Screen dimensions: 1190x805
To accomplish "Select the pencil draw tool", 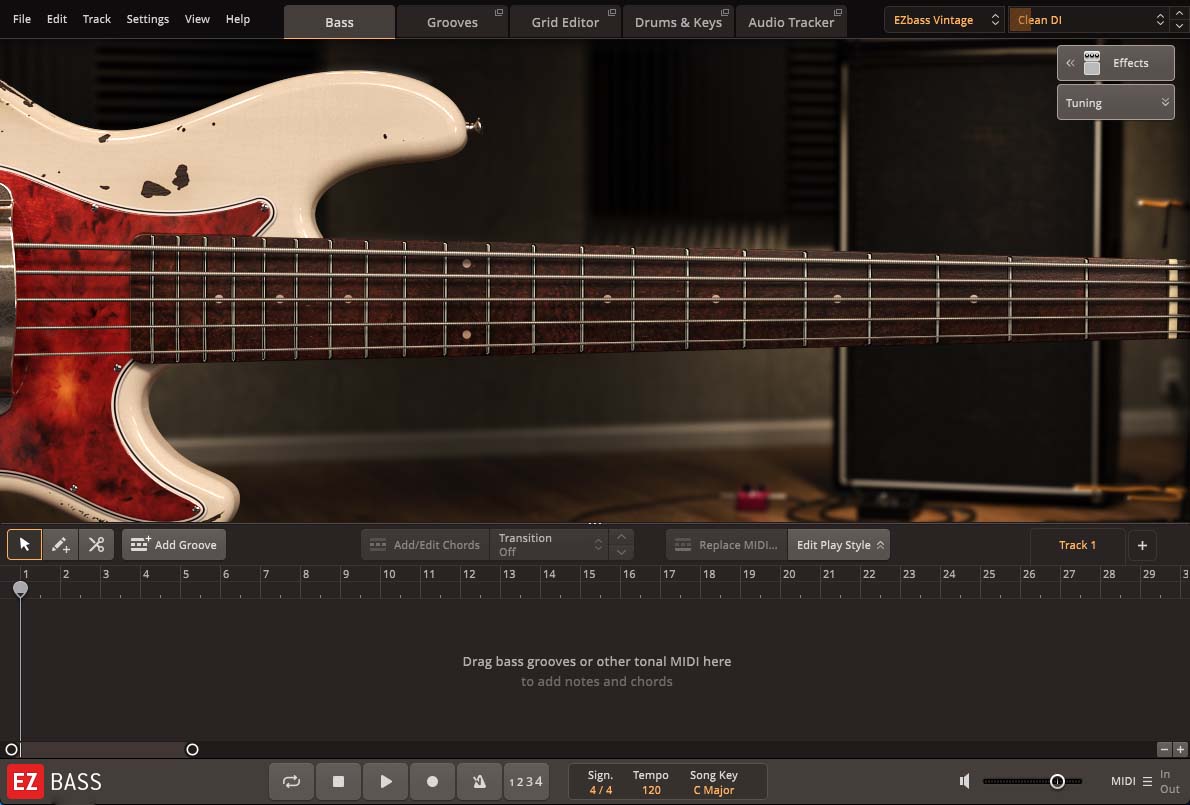I will point(60,544).
